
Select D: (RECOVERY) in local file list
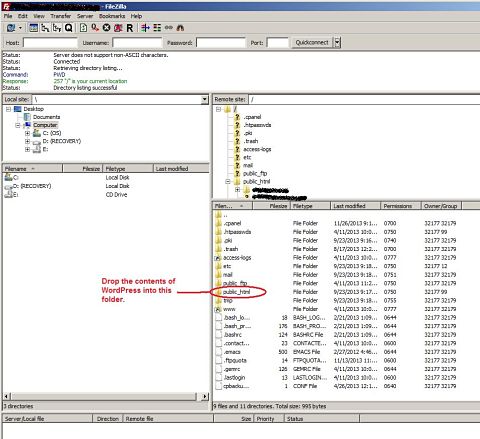(32, 186)
